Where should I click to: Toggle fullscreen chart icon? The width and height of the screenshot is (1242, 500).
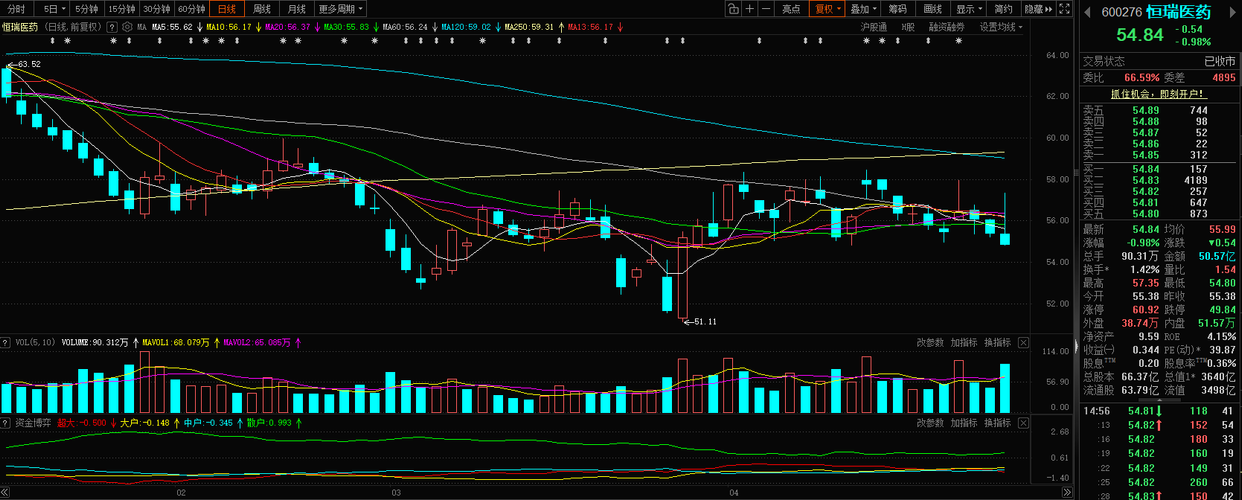(1064, 8)
